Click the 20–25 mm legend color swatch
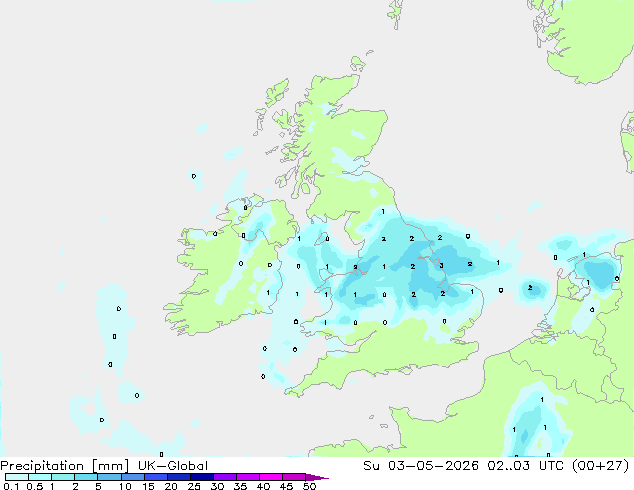 [x=179, y=477]
